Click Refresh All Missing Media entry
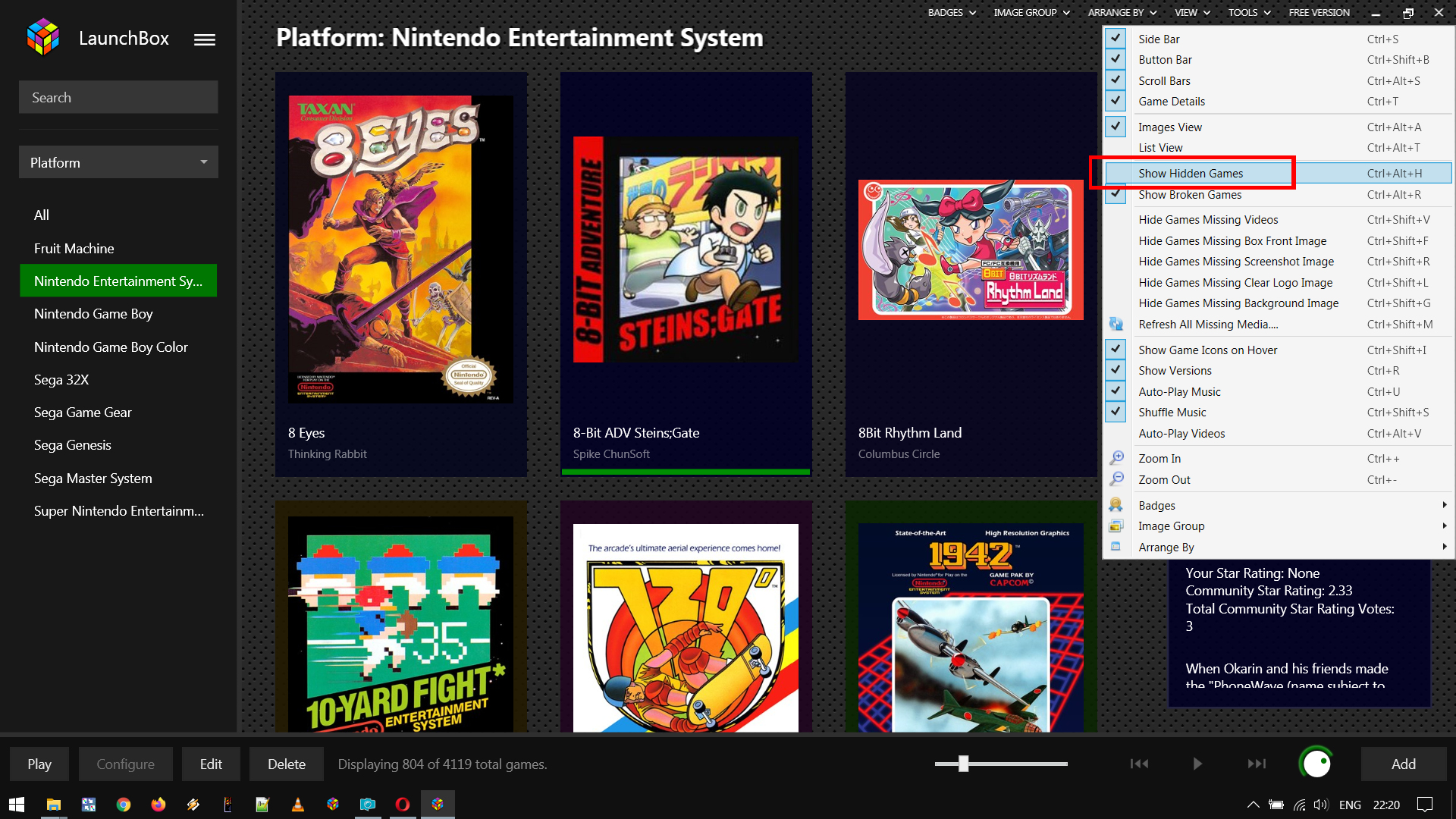Viewport: 1456px width, 819px height. 1278,325
